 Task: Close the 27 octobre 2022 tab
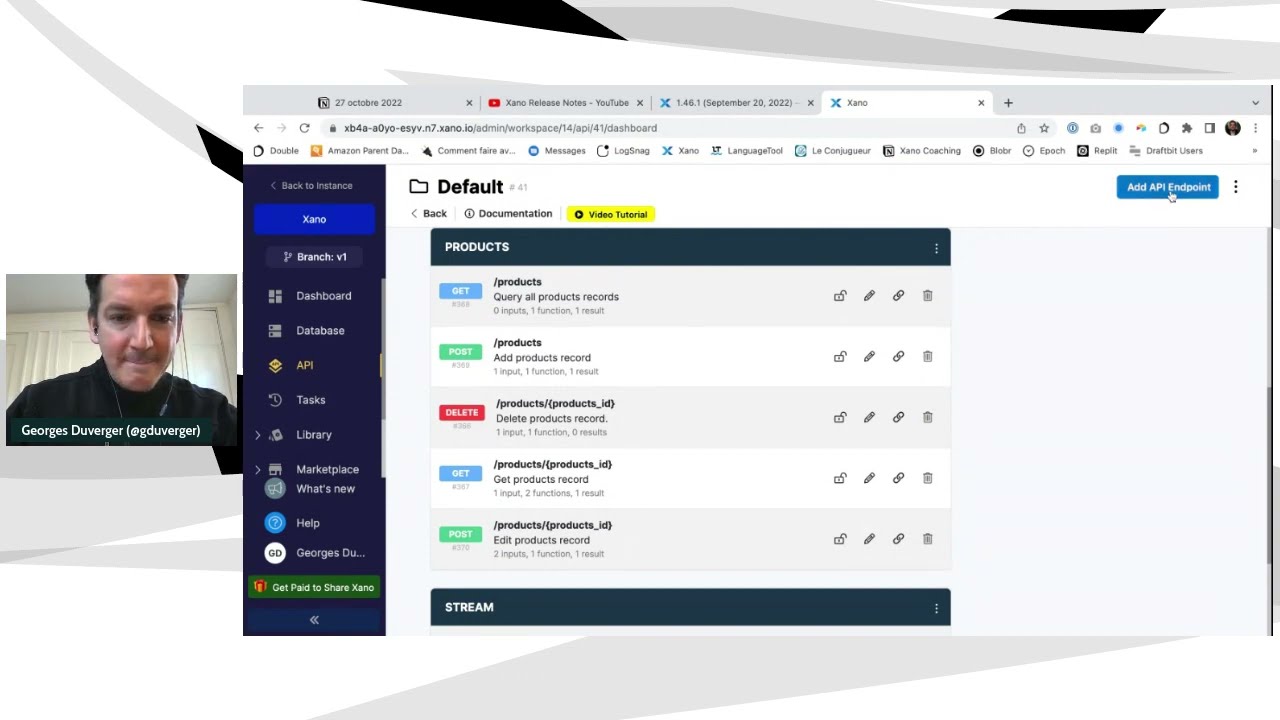point(469,103)
